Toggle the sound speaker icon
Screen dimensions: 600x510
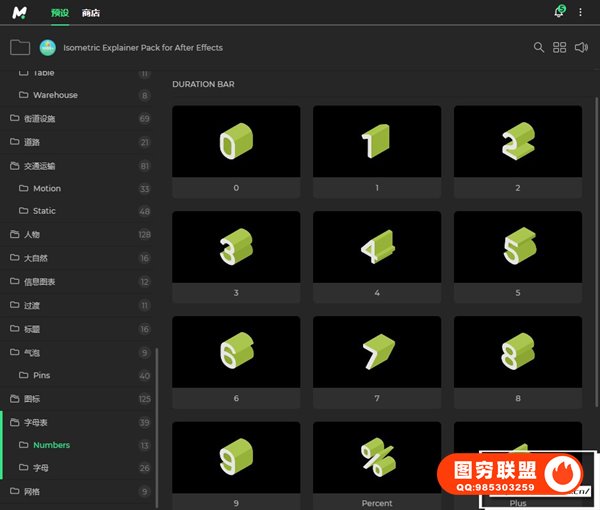coord(582,47)
